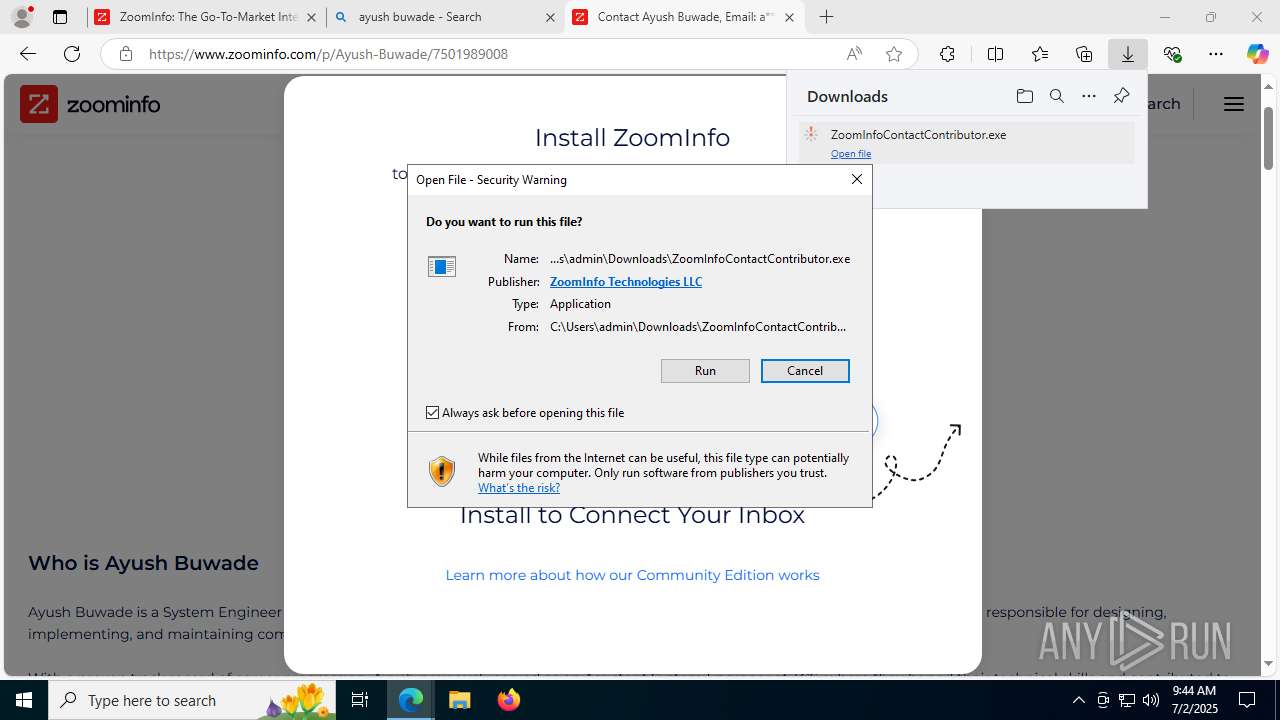The image size is (1280, 720).
Task: Pin the Downloads panel
Action: coord(1121,96)
